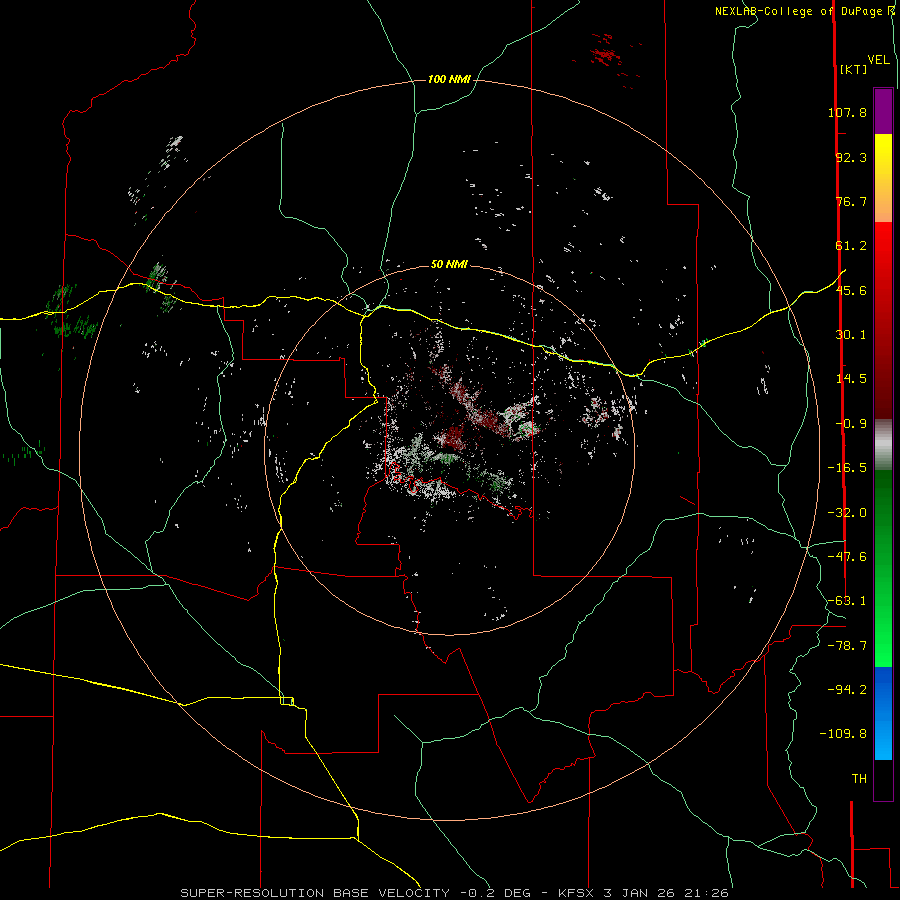Click the TH legend label

click(x=859, y=779)
